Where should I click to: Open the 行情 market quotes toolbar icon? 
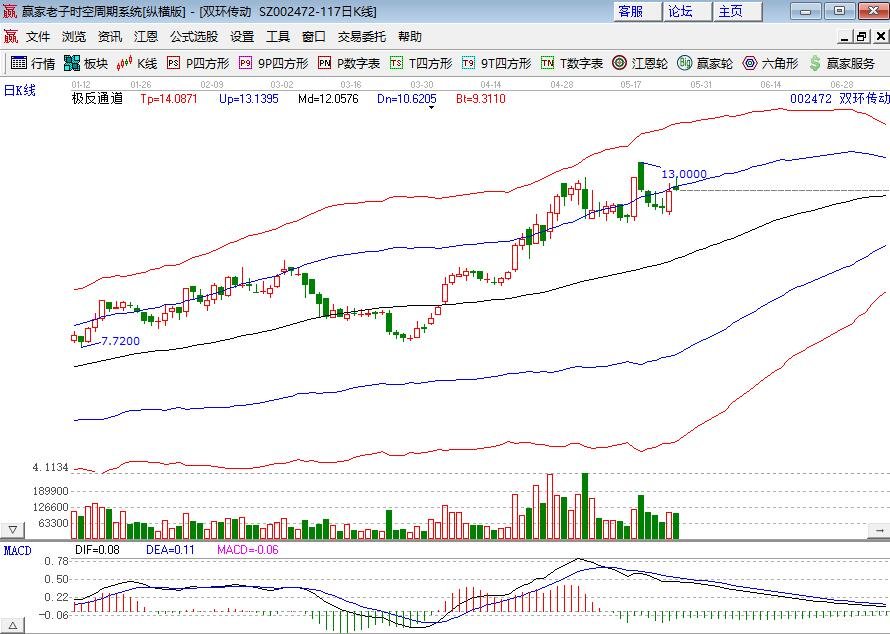coord(33,64)
